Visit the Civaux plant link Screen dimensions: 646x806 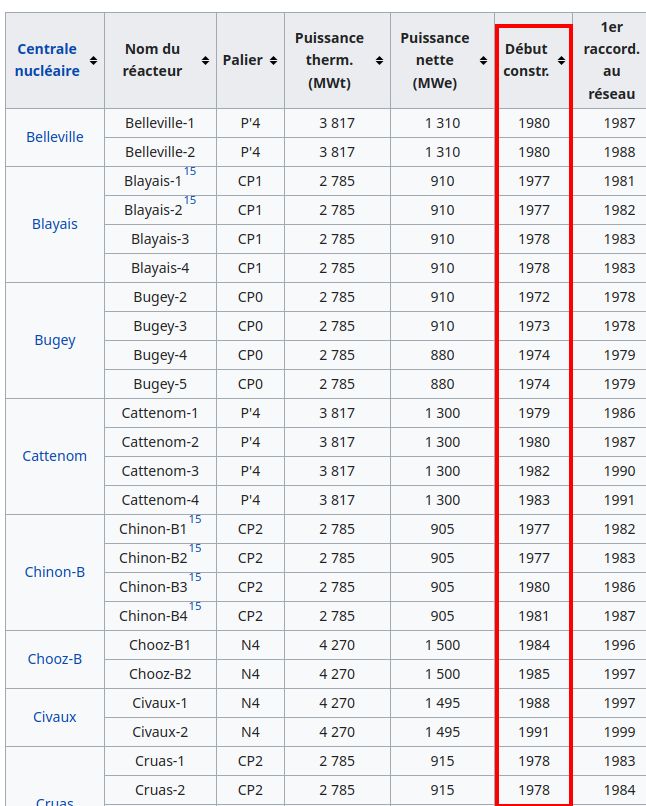(x=54, y=717)
